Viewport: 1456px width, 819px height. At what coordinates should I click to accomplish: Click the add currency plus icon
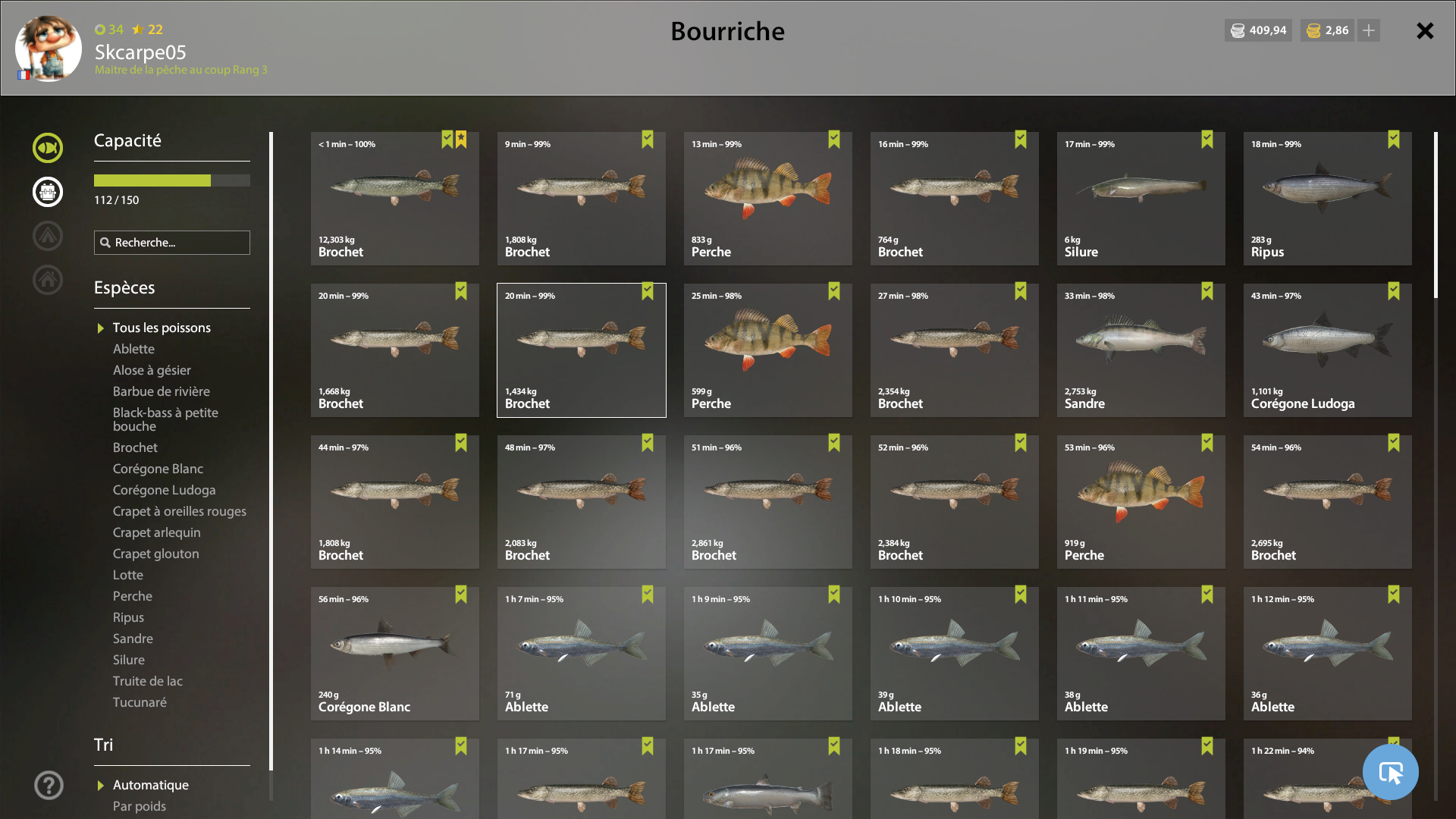1369,30
